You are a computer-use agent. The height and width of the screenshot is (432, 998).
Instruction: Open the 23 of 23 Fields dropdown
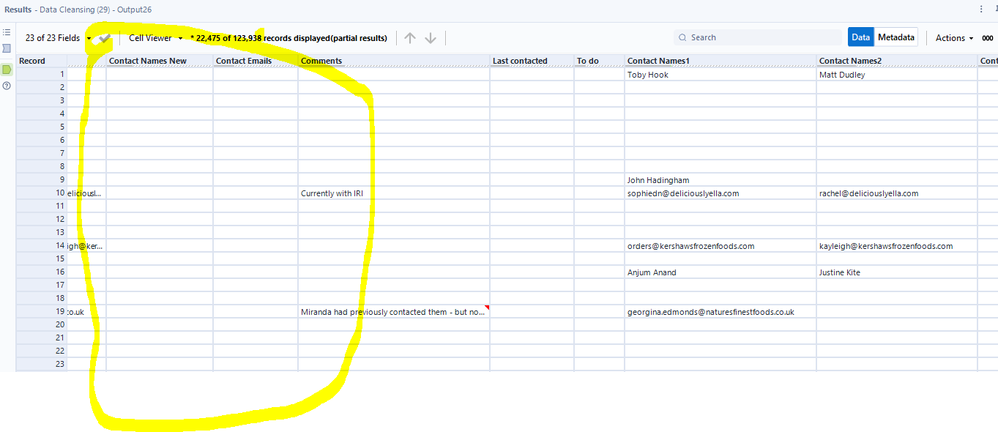[58, 38]
